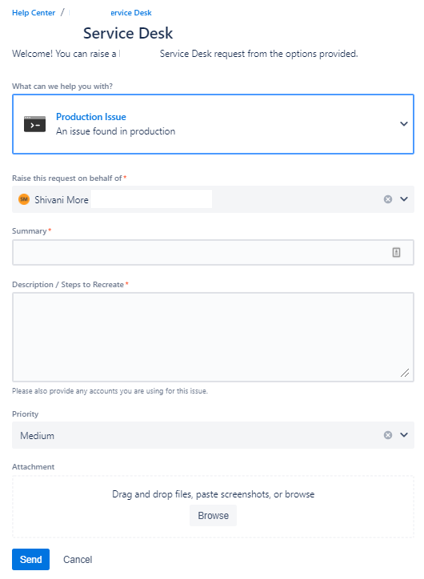Expand the request type dropdown chevron
Screen dimensions: 424x579
(404, 124)
